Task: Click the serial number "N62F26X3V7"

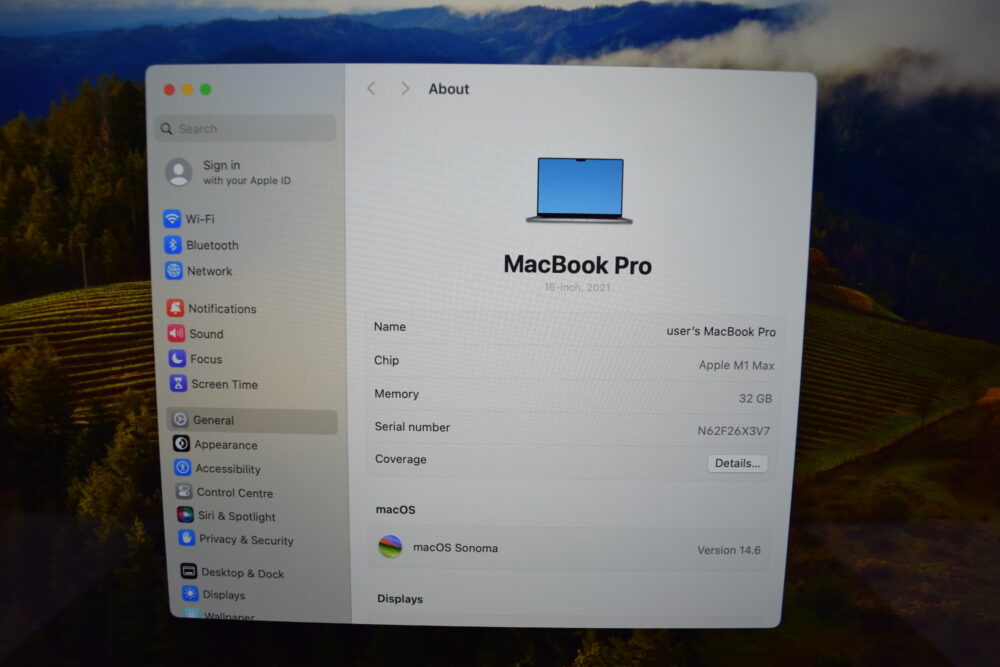Action: 733,430
